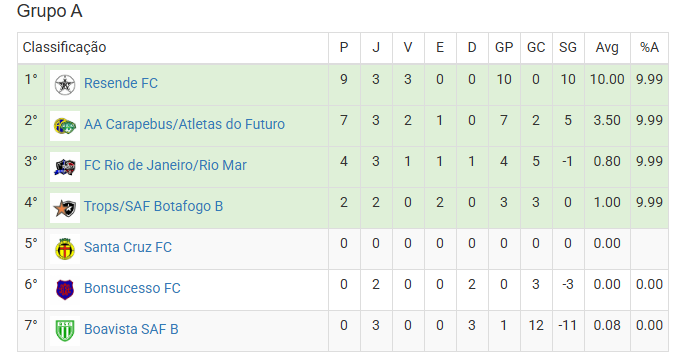The image size is (681, 360).
Task: Click the FC Rio de Janeiro crest
Action: [65, 167]
